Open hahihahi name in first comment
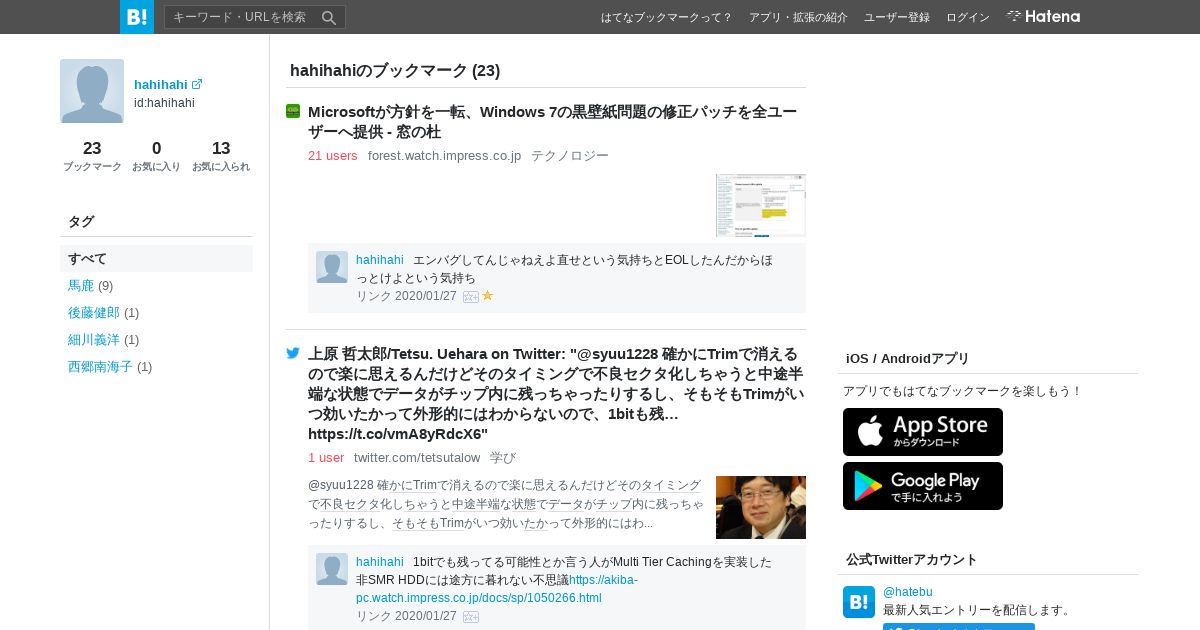Image resolution: width=1200 pixels, height=630 pixels. (x=380, y=259)
